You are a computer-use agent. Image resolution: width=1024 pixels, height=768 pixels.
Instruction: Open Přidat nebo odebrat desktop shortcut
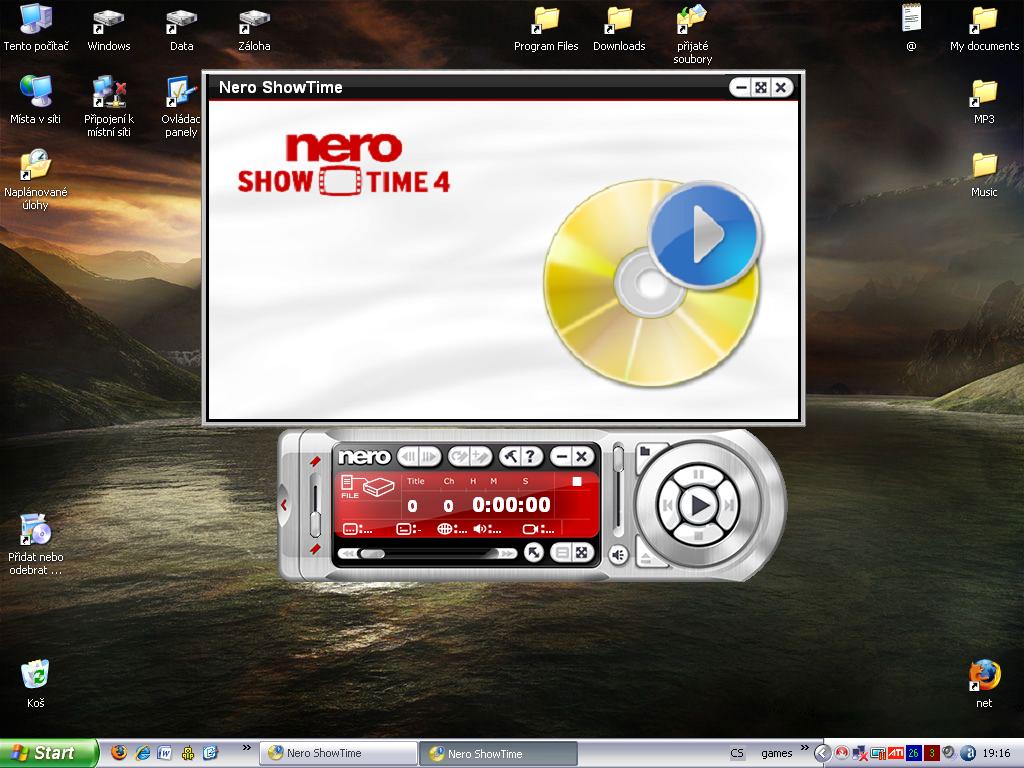(x=35, y=544)
